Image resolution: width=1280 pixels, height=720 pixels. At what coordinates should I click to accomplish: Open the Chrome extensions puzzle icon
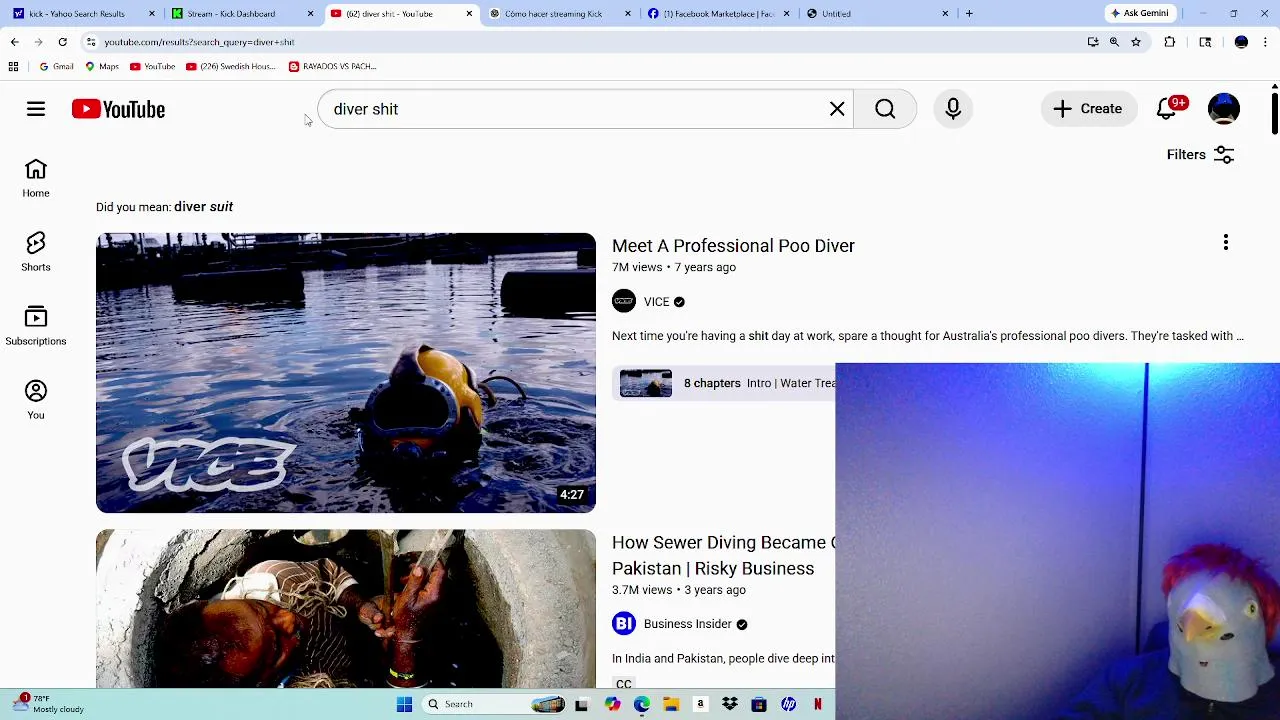point(1170,42)
